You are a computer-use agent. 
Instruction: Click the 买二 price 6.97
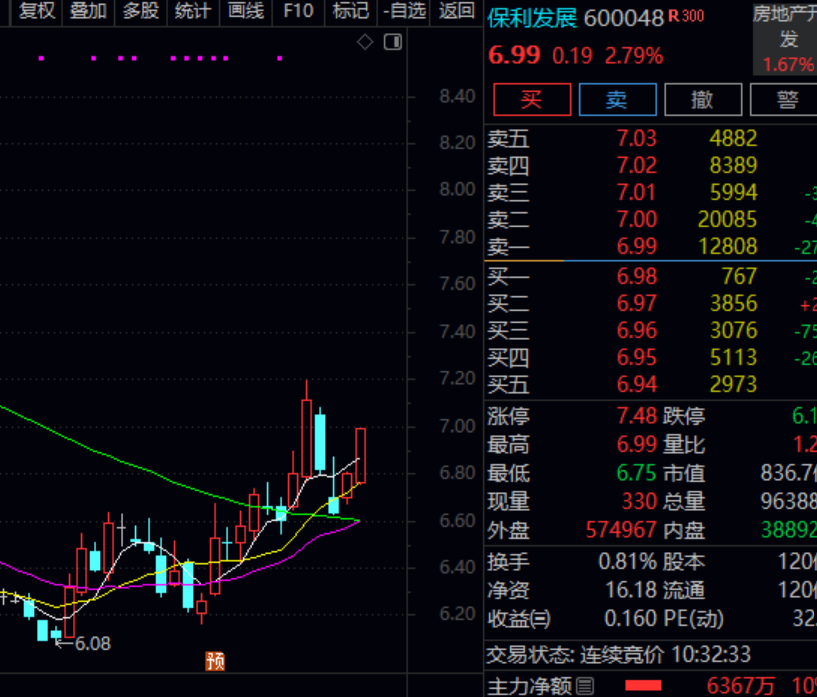click(x=637, y=304)
